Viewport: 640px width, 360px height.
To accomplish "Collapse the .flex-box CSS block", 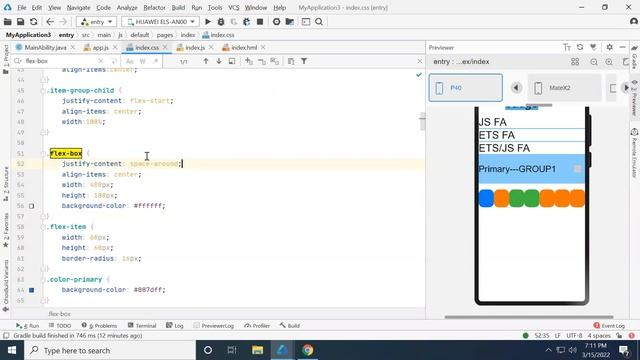I will (x=43, y=153).
